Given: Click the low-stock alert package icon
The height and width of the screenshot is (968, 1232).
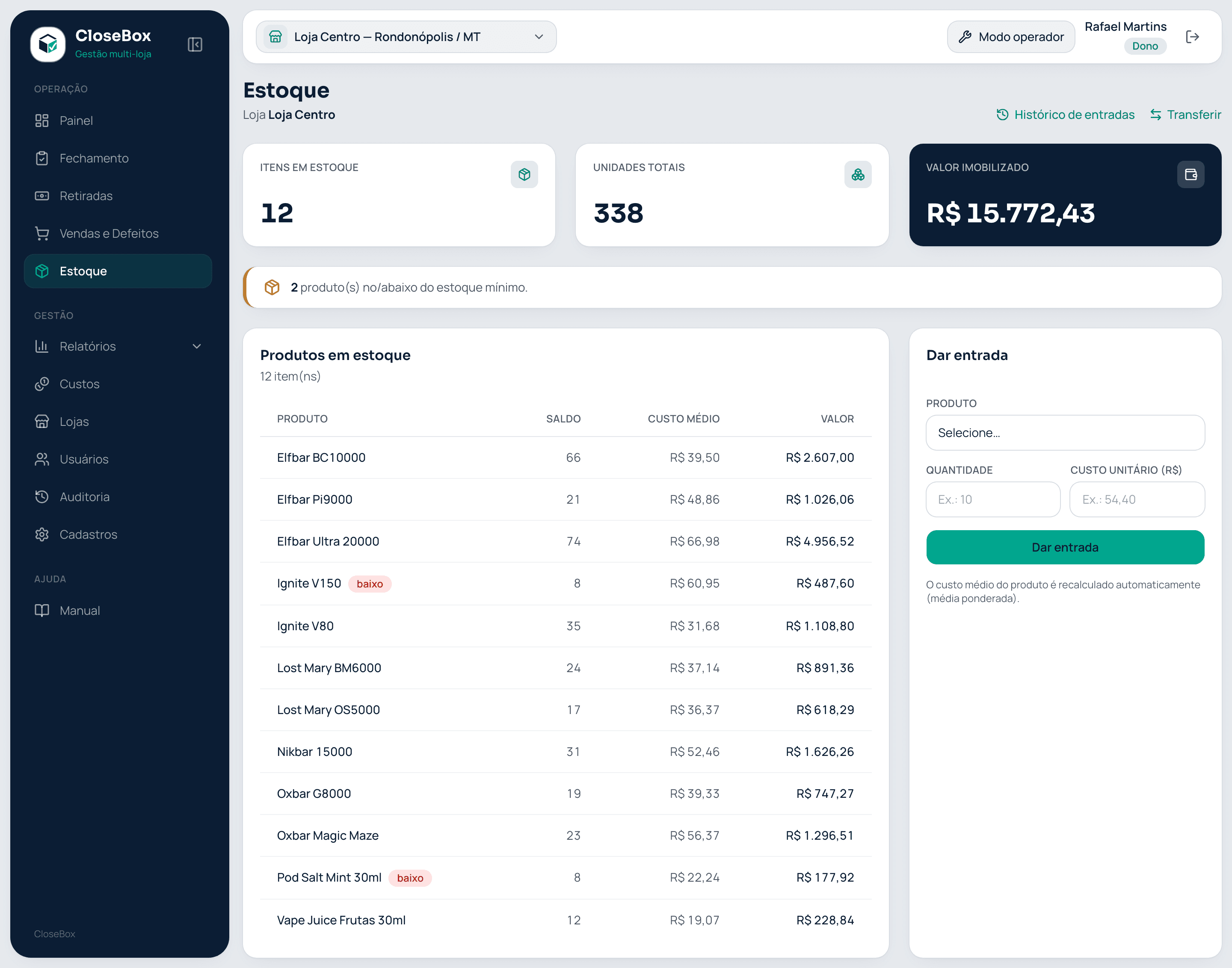Looking at the screenshot, I should coord(272,287).
